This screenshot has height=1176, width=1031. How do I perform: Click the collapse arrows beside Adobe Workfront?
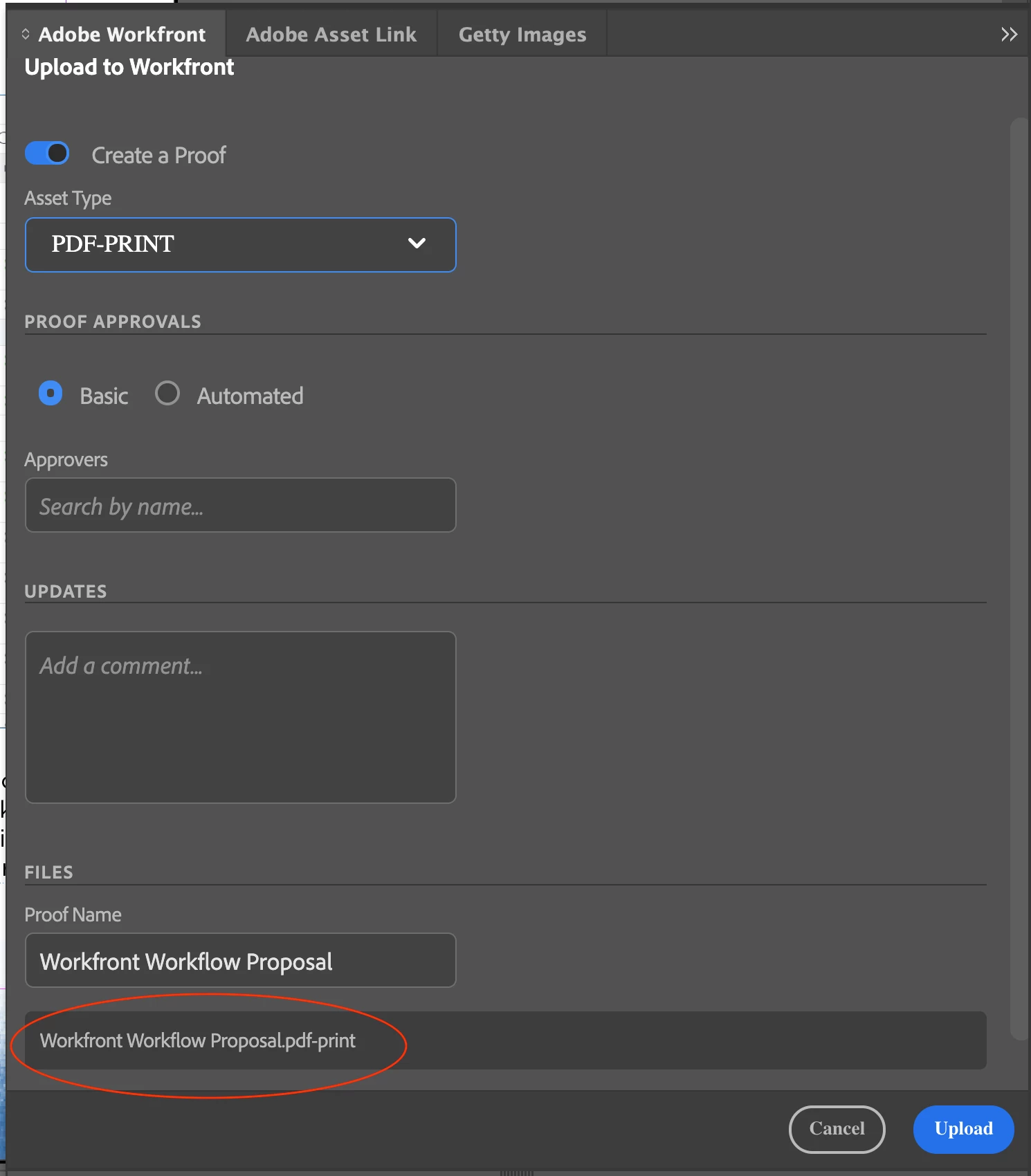[26, 34]
